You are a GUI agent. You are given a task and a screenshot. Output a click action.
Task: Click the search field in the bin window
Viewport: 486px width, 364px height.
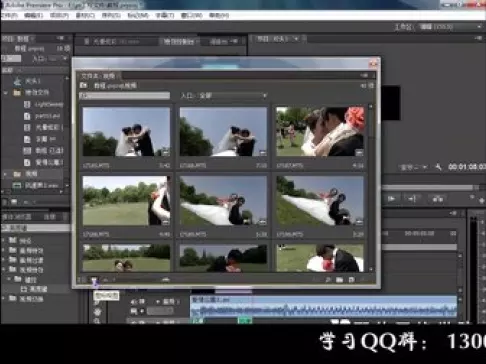pyautogui.click(x=125, y=96)
